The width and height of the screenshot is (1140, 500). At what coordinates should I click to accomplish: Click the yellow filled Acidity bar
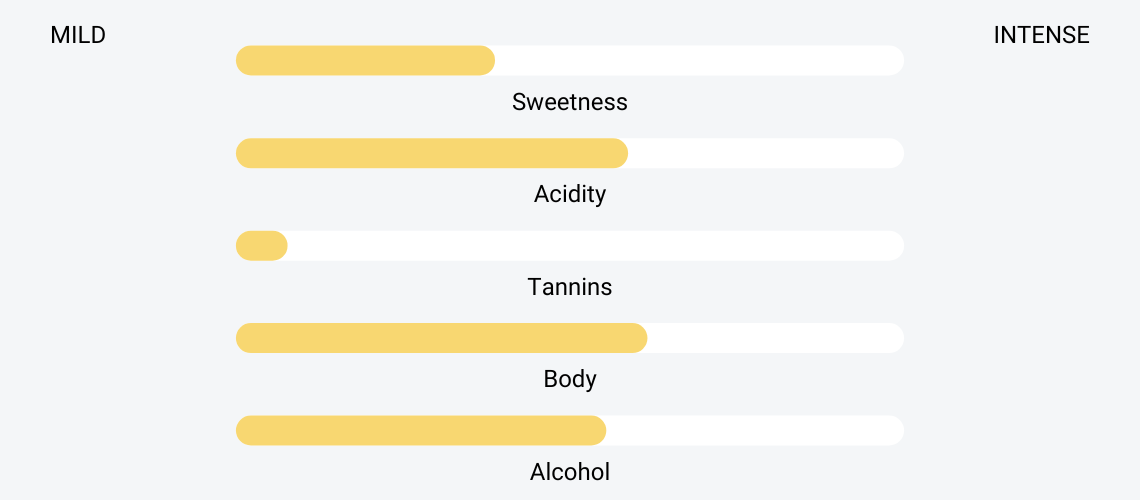point(432,153)
